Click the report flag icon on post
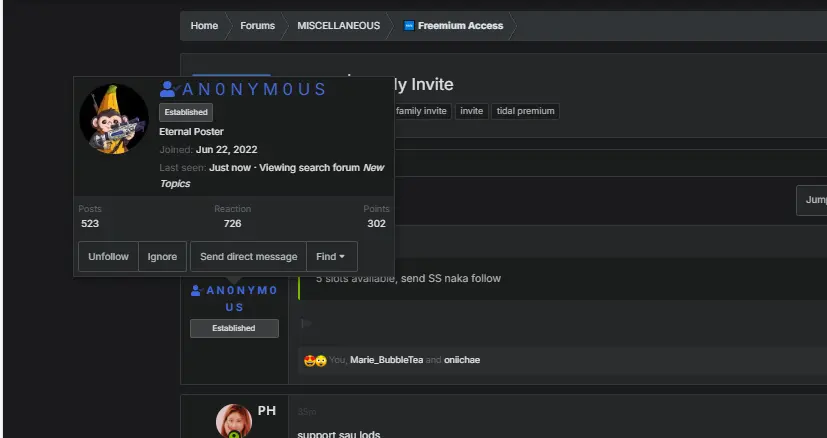 point(306,323)
